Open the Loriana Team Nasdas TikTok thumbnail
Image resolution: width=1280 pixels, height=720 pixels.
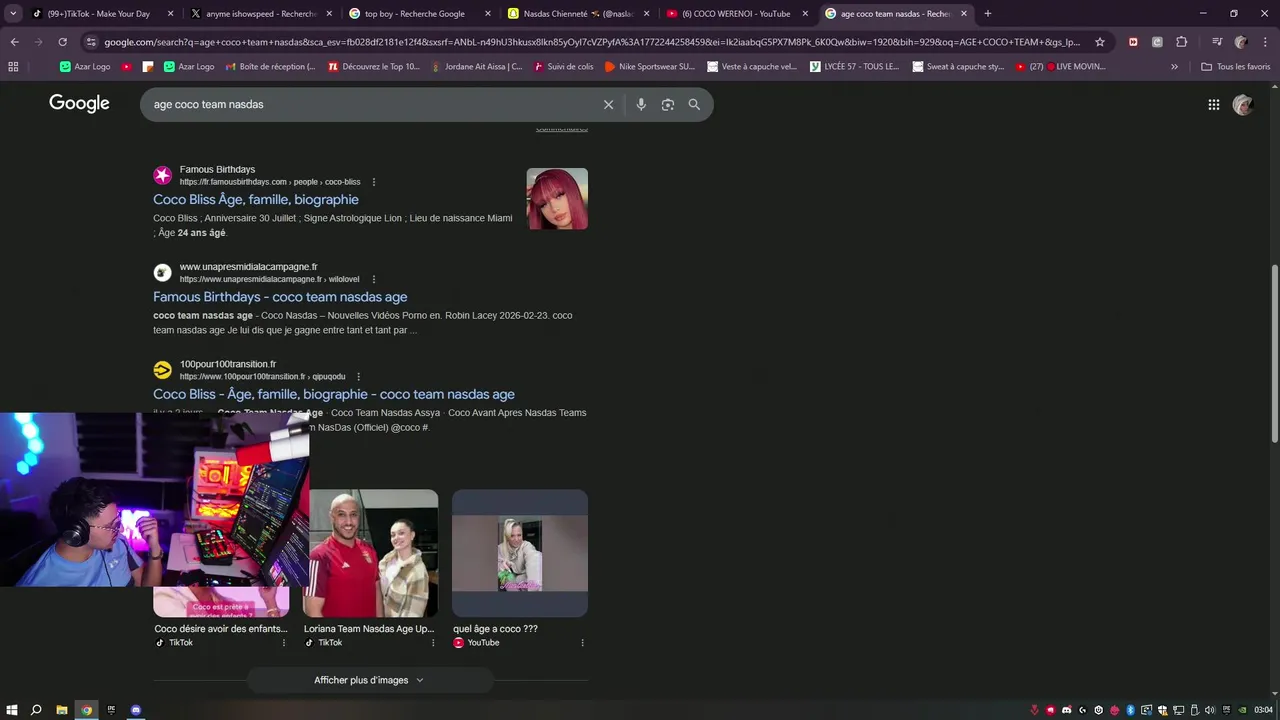click(x=371, y=553)
